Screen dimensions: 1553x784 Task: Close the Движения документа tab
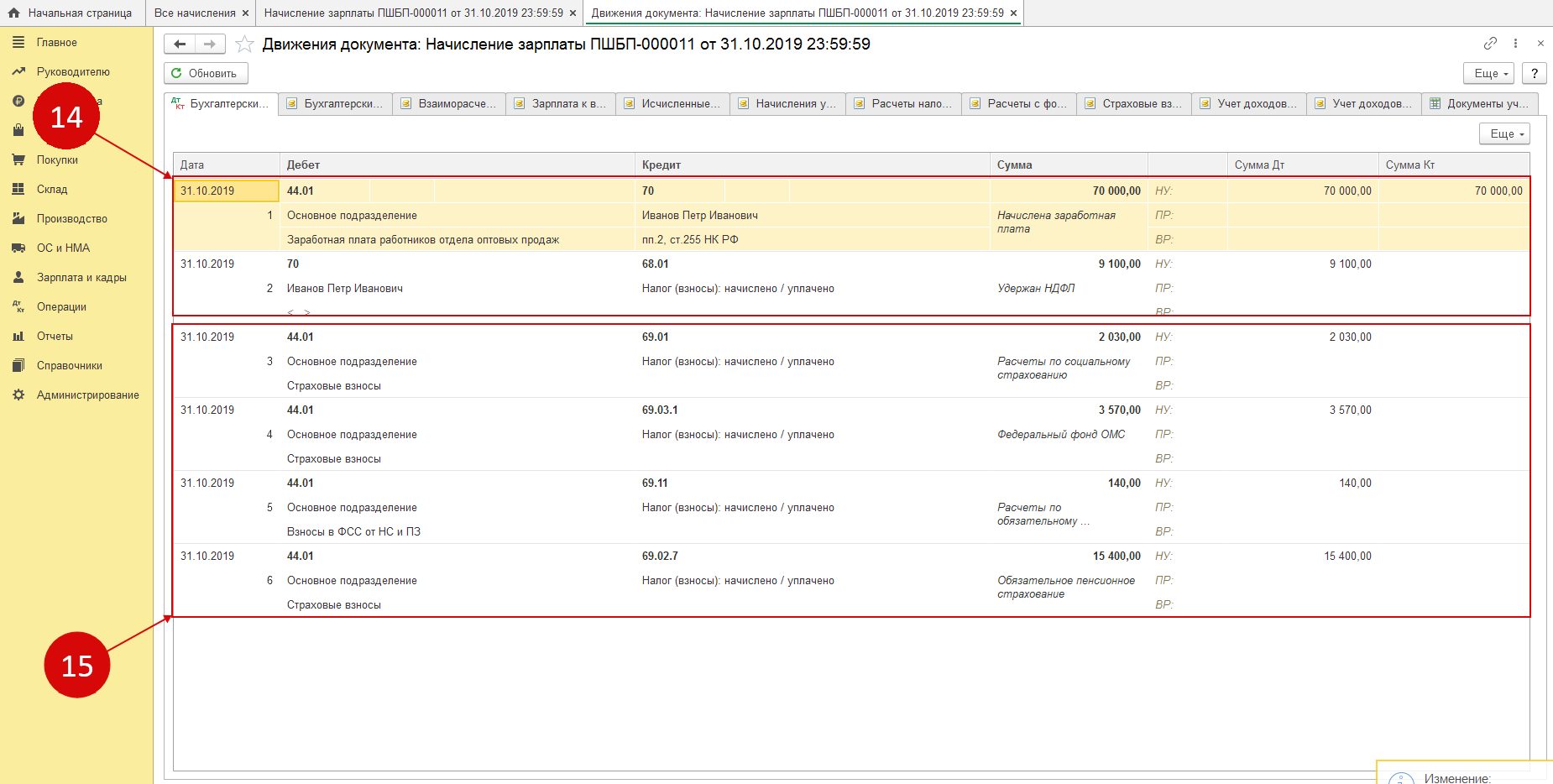pos(1013,13)
